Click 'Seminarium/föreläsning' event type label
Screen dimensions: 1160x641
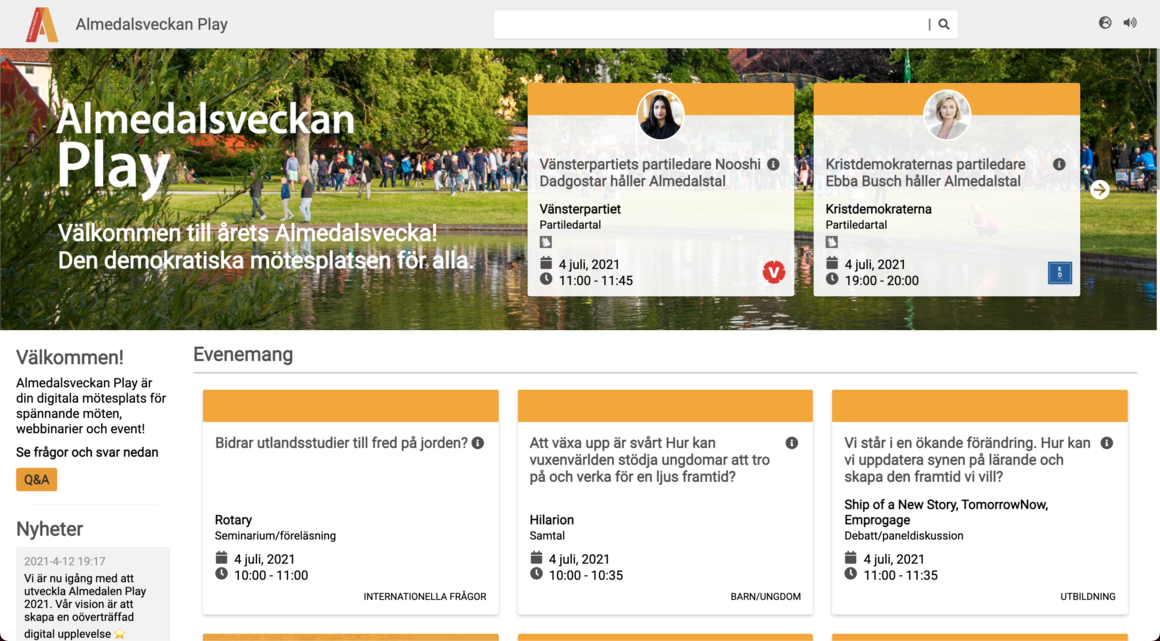click(275, 536)
